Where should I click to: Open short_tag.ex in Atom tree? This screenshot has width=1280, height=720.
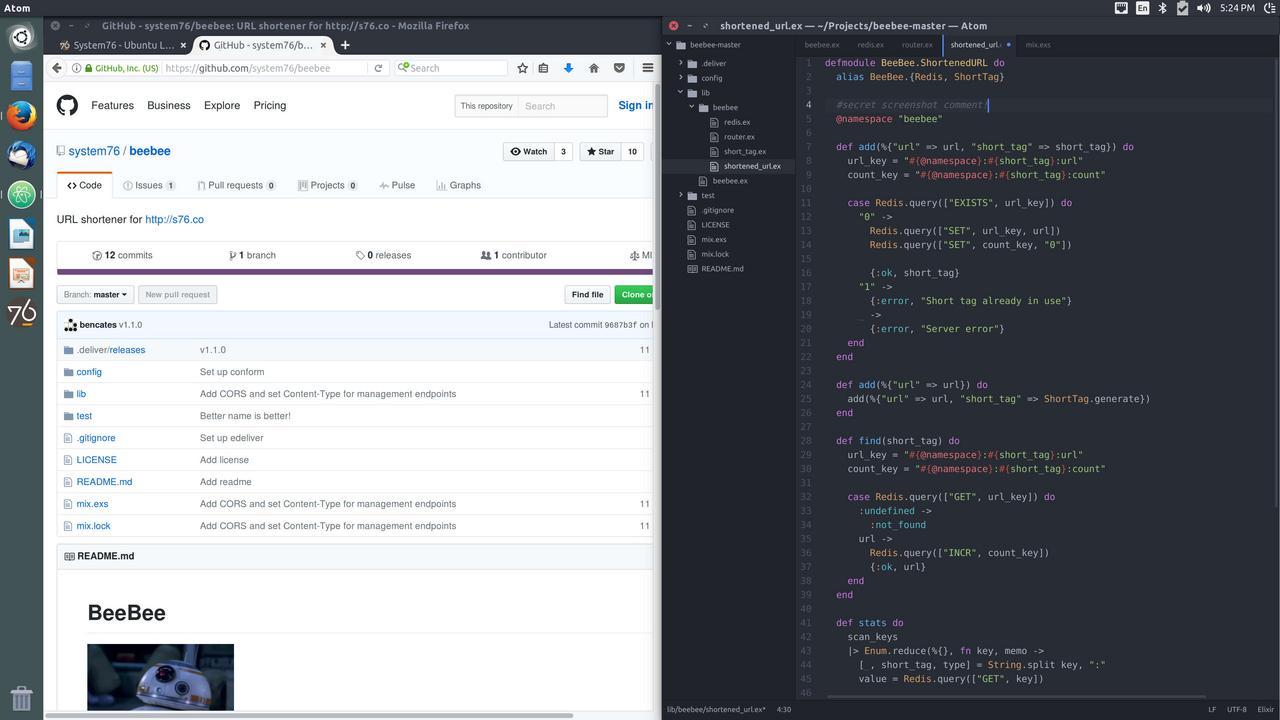(745, 152)
